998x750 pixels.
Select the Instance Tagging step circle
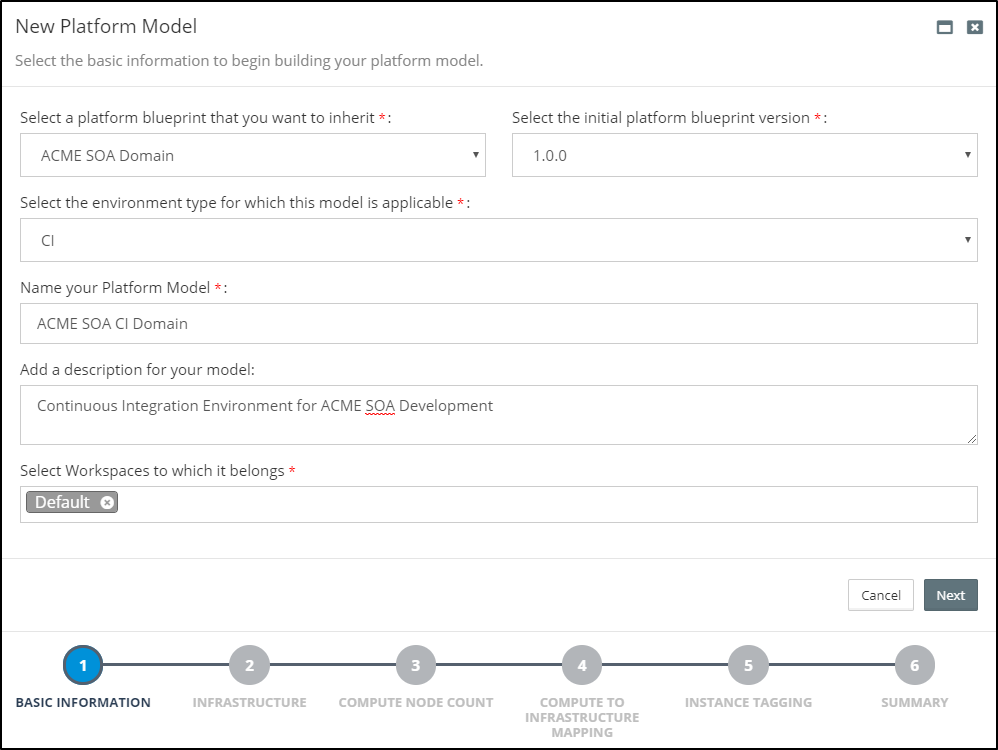coord(748,664)
